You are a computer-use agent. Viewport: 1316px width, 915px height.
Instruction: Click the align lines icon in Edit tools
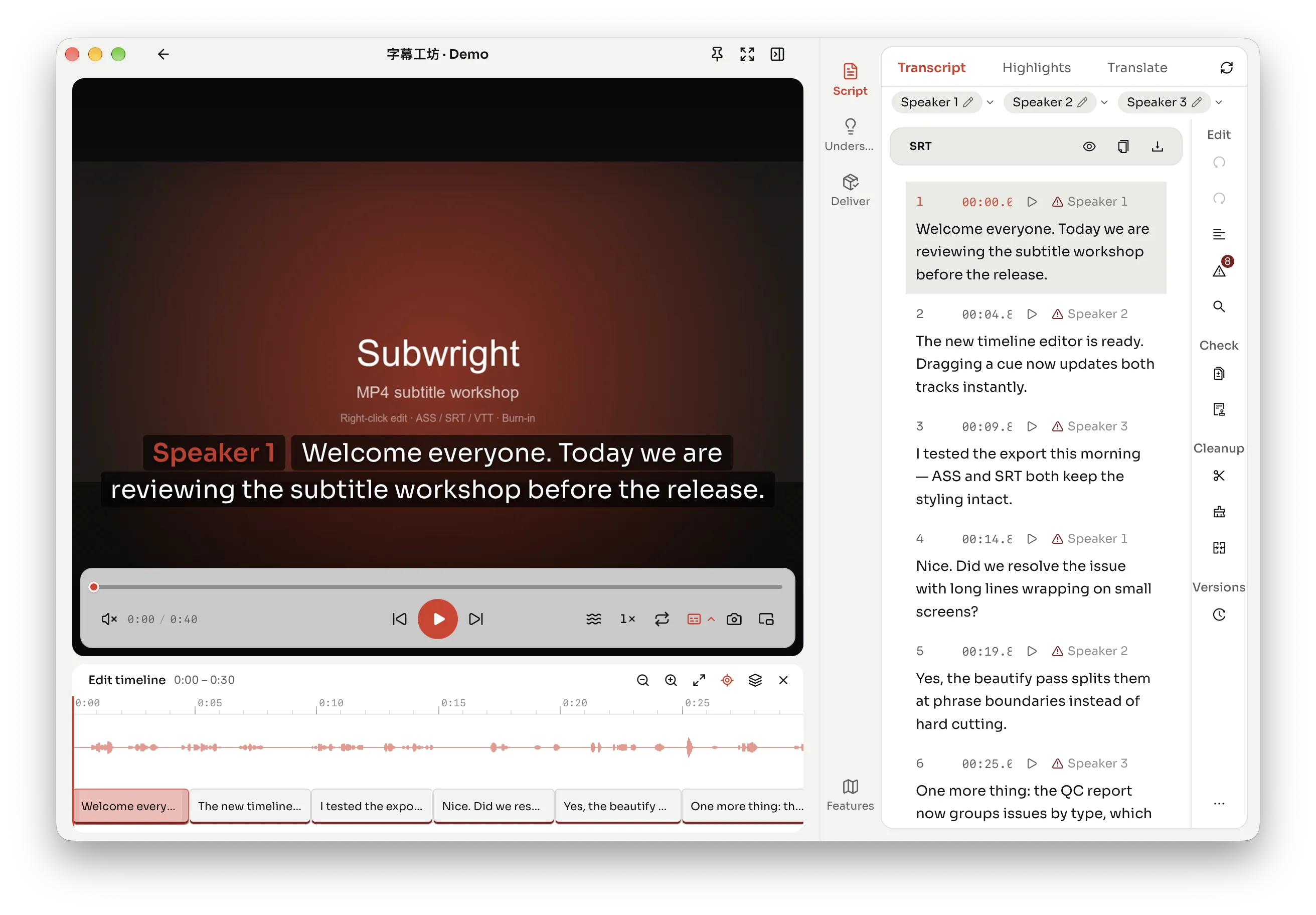[x=1219, y=234]
